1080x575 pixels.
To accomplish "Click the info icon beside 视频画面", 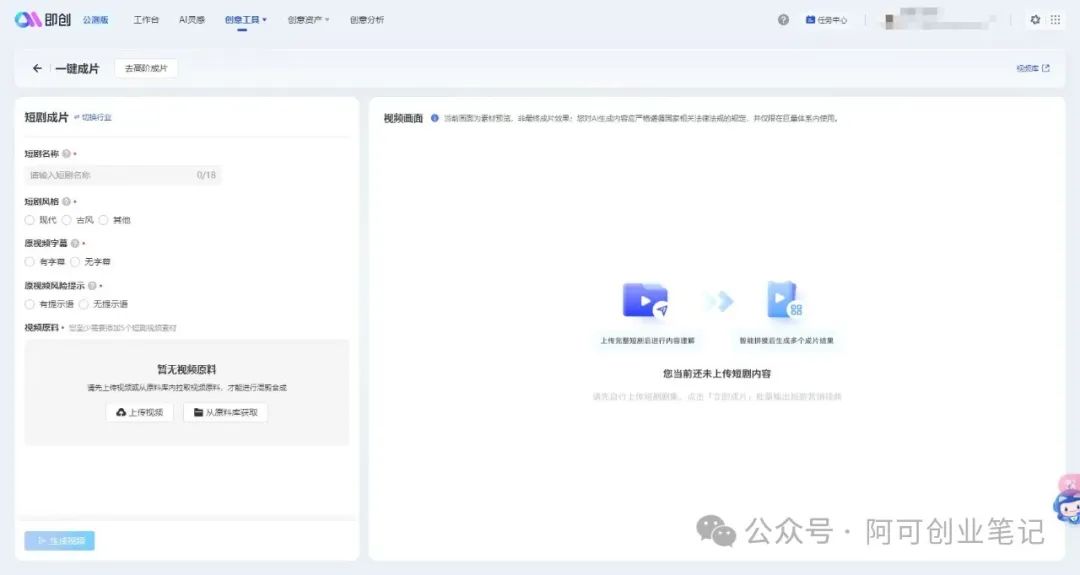I will [435, 118].
